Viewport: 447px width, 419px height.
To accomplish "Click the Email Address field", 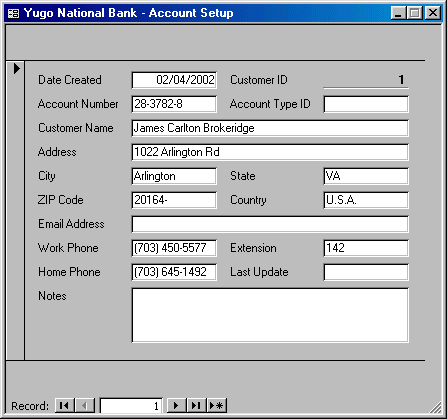I will click(x=270, y=224).
